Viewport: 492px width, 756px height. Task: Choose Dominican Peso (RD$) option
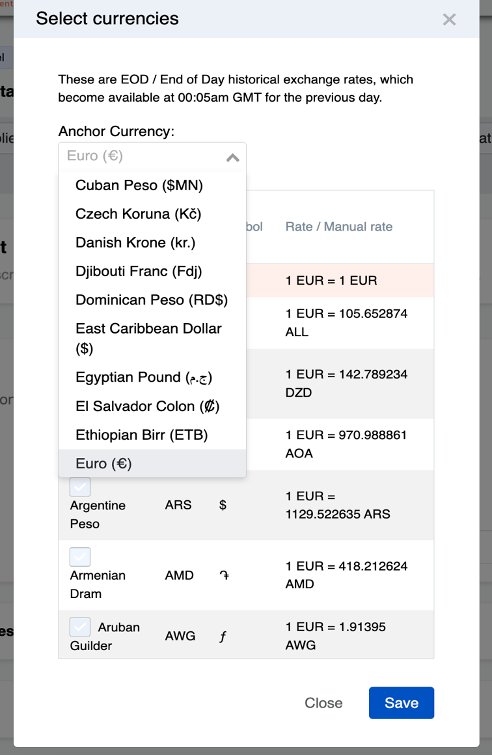152,300
